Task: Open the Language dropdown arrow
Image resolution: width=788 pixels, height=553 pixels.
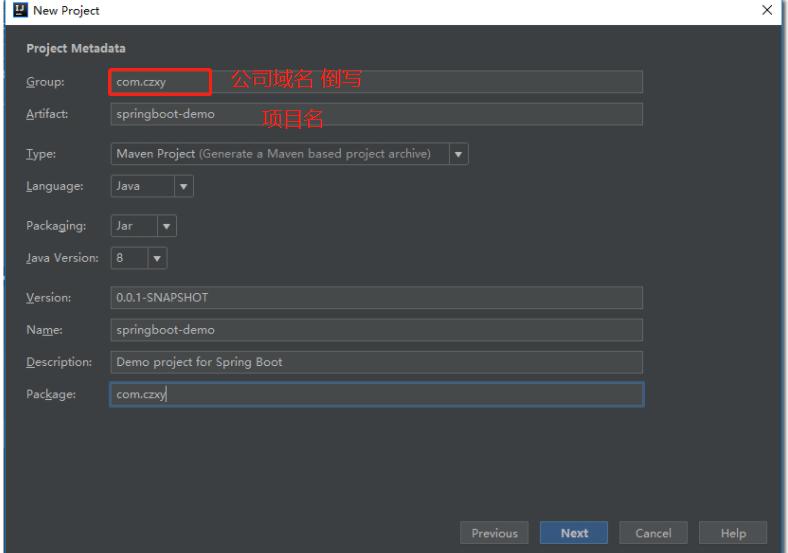Action: tap(183, 186)
